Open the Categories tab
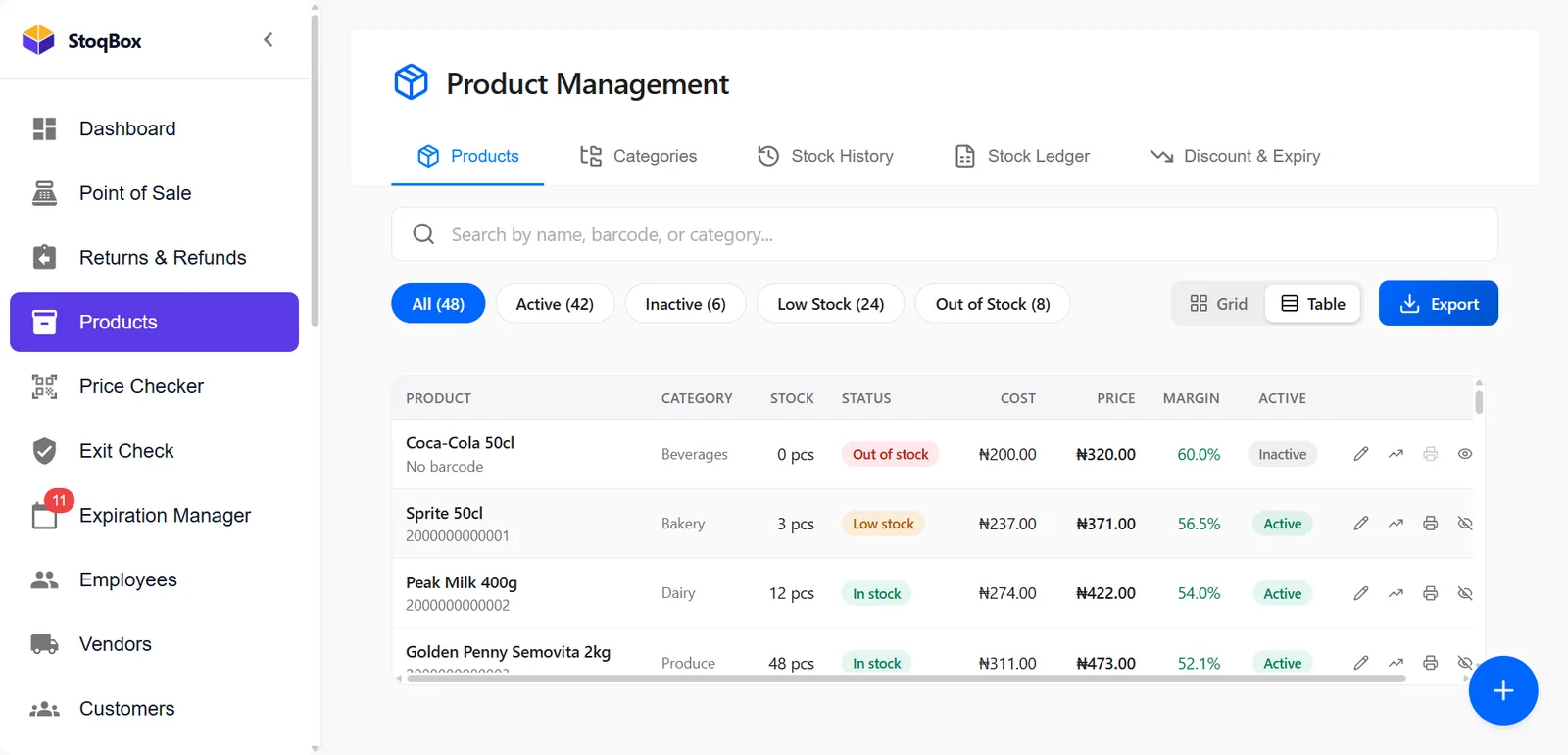The image size is (1568, 755). [x=638, y=156]
